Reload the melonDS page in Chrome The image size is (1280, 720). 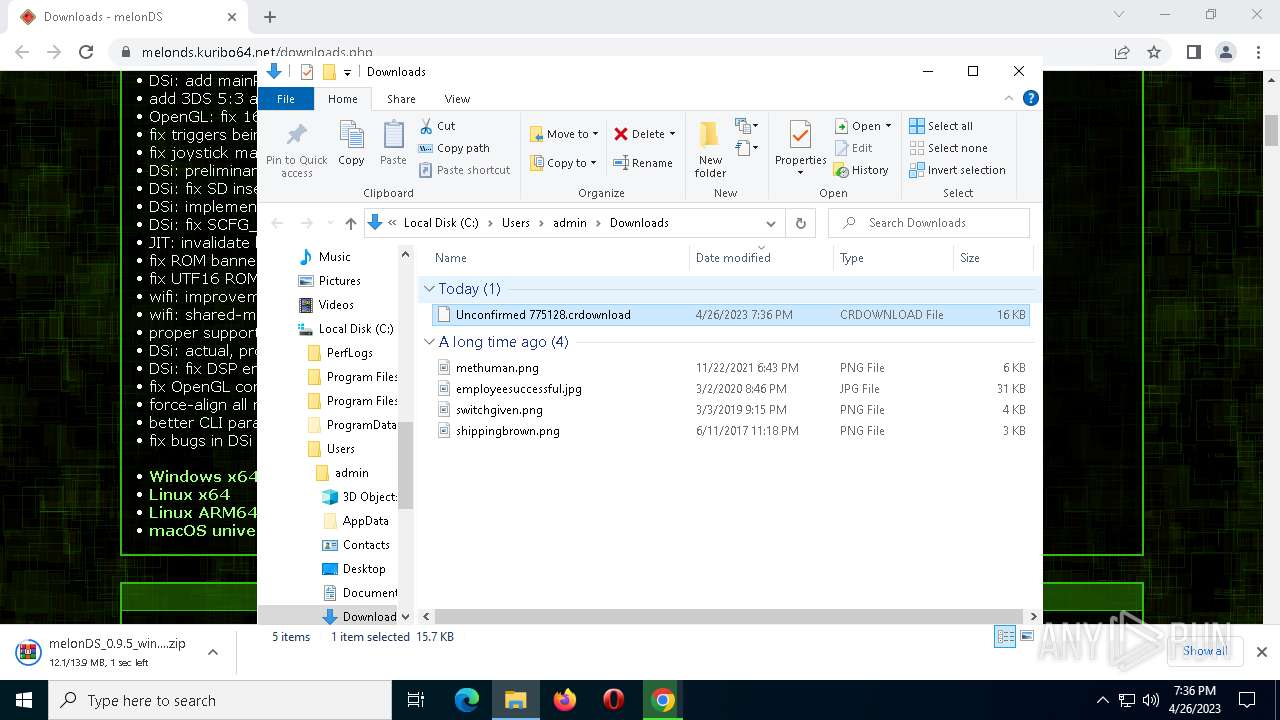pyautogui.click(x=86, y=52)
